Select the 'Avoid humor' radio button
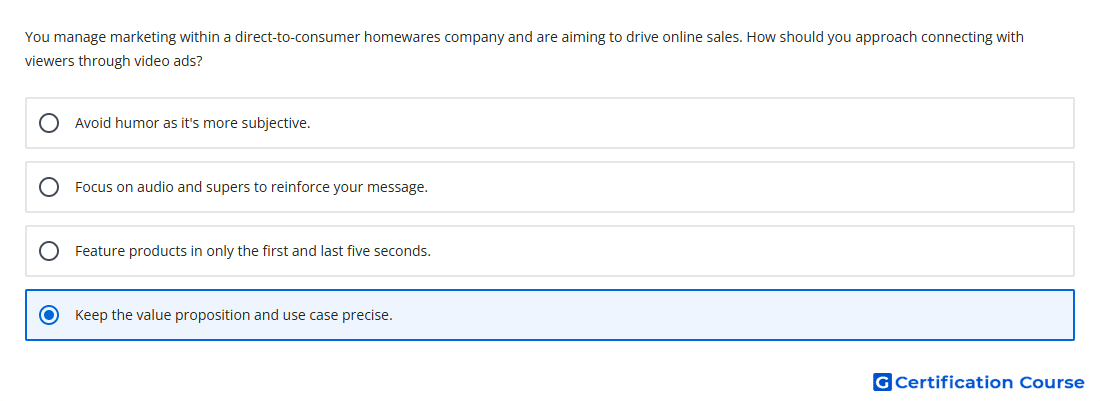Viewport: 1100px width, 401px height. point(49,123)
